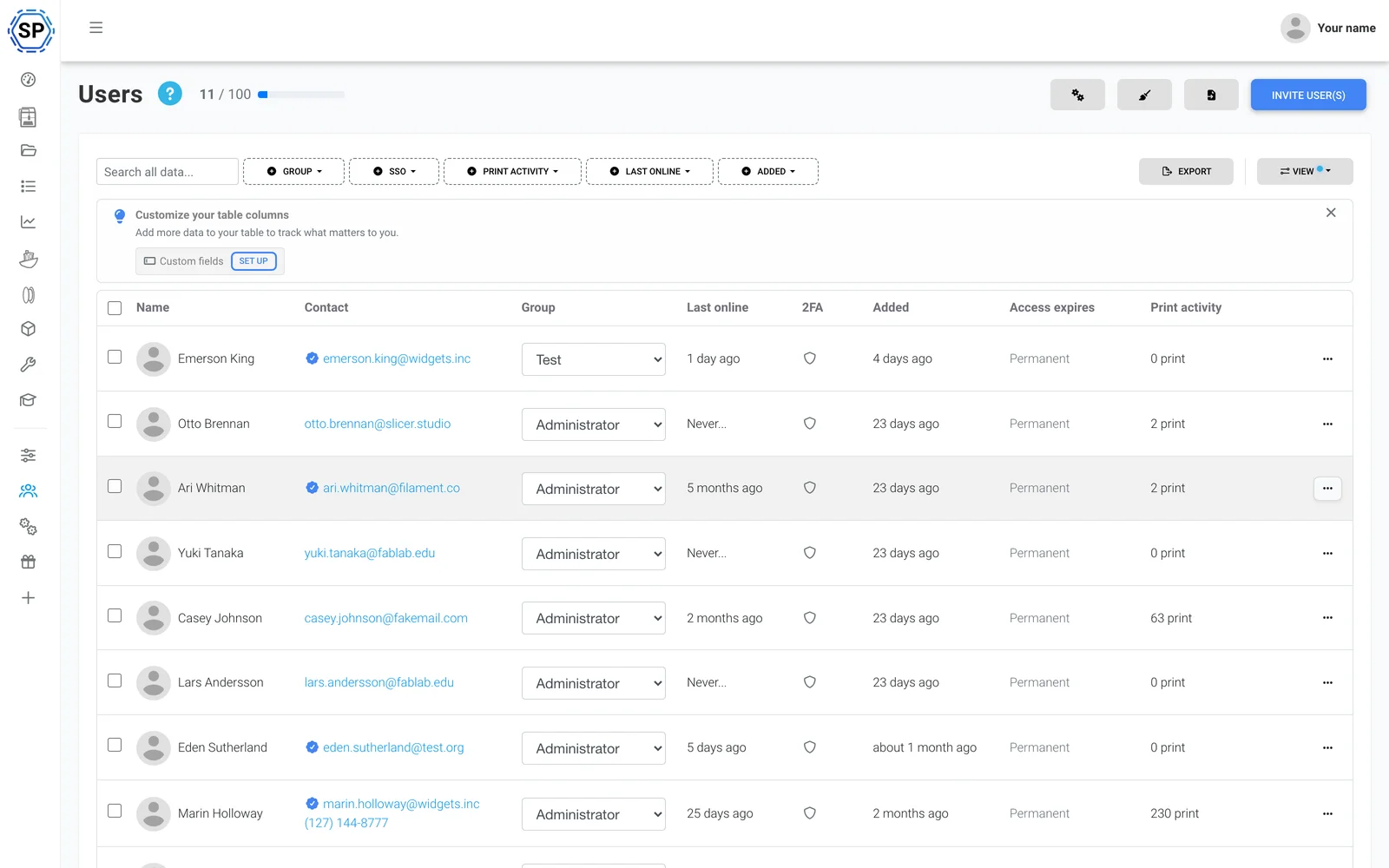Open the gift icon in sidebar
The height and width of the screenshot is (868, 1389).
pos(29,562)
